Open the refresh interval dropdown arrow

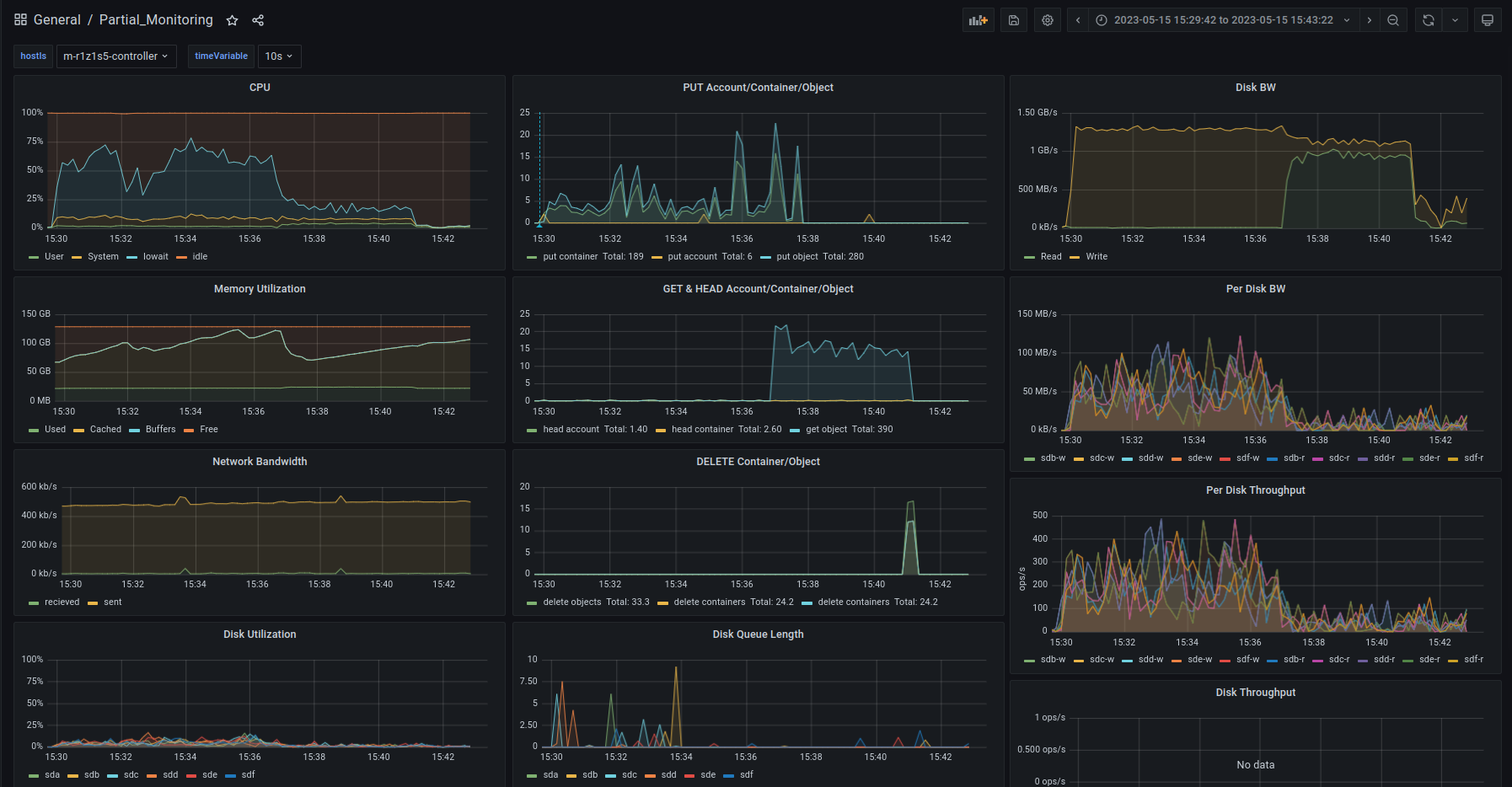[1455, 20]
